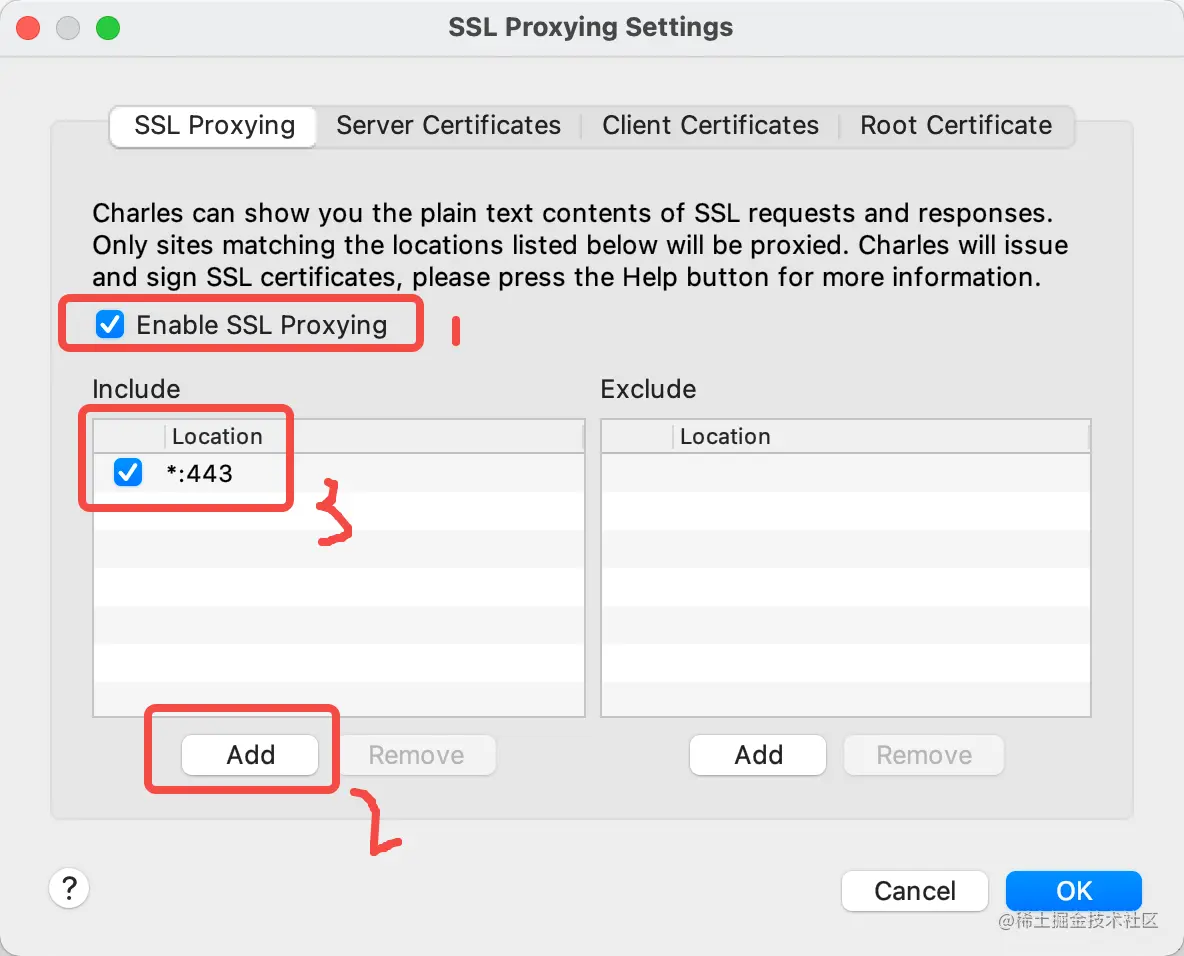Cancel the SSL Proxying Settings dialog
Image resolution: width=1184 pixels, height=956 pixels.
click(x=915, y=891)
